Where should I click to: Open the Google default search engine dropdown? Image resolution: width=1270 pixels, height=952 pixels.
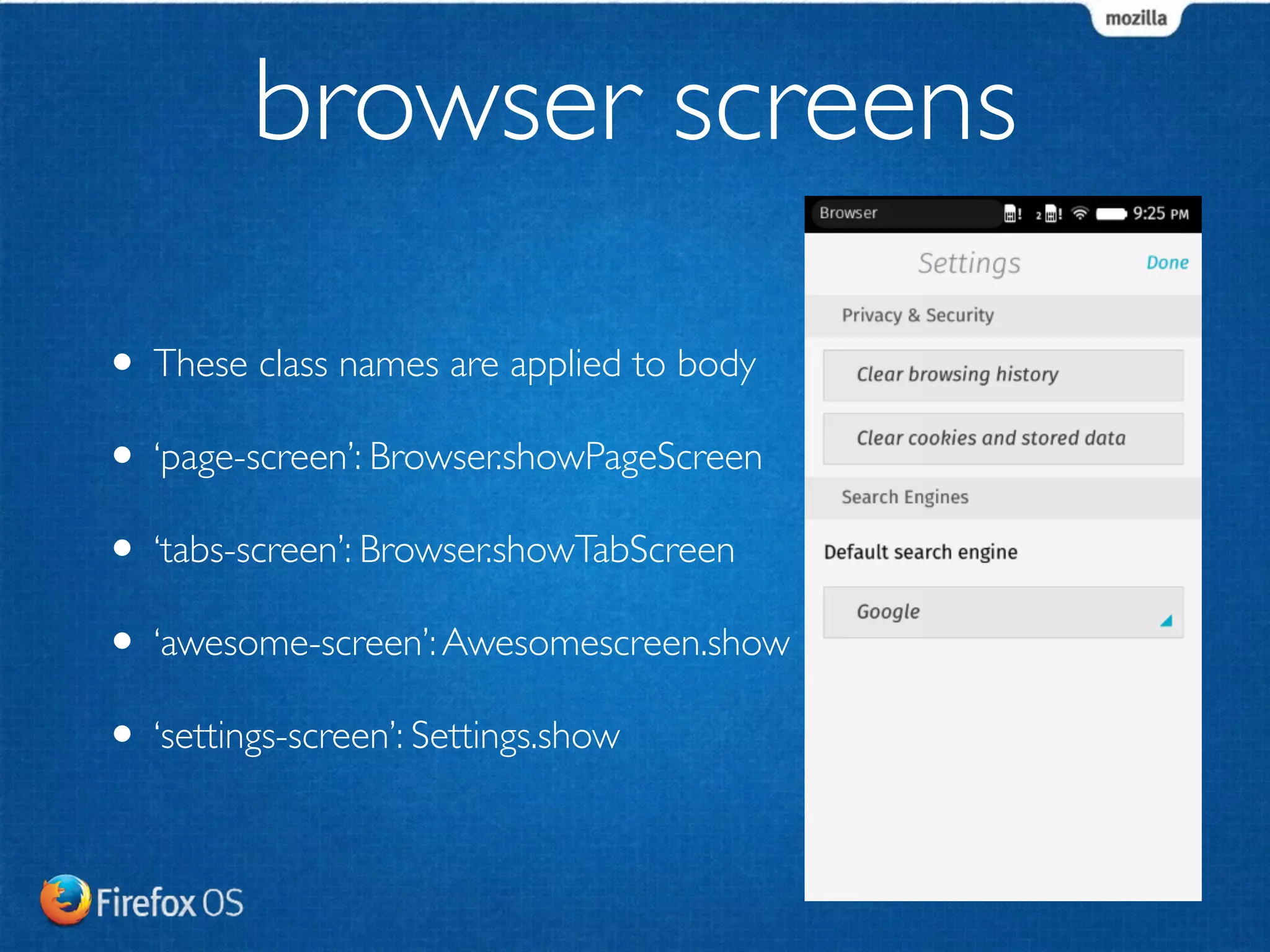1003,612
